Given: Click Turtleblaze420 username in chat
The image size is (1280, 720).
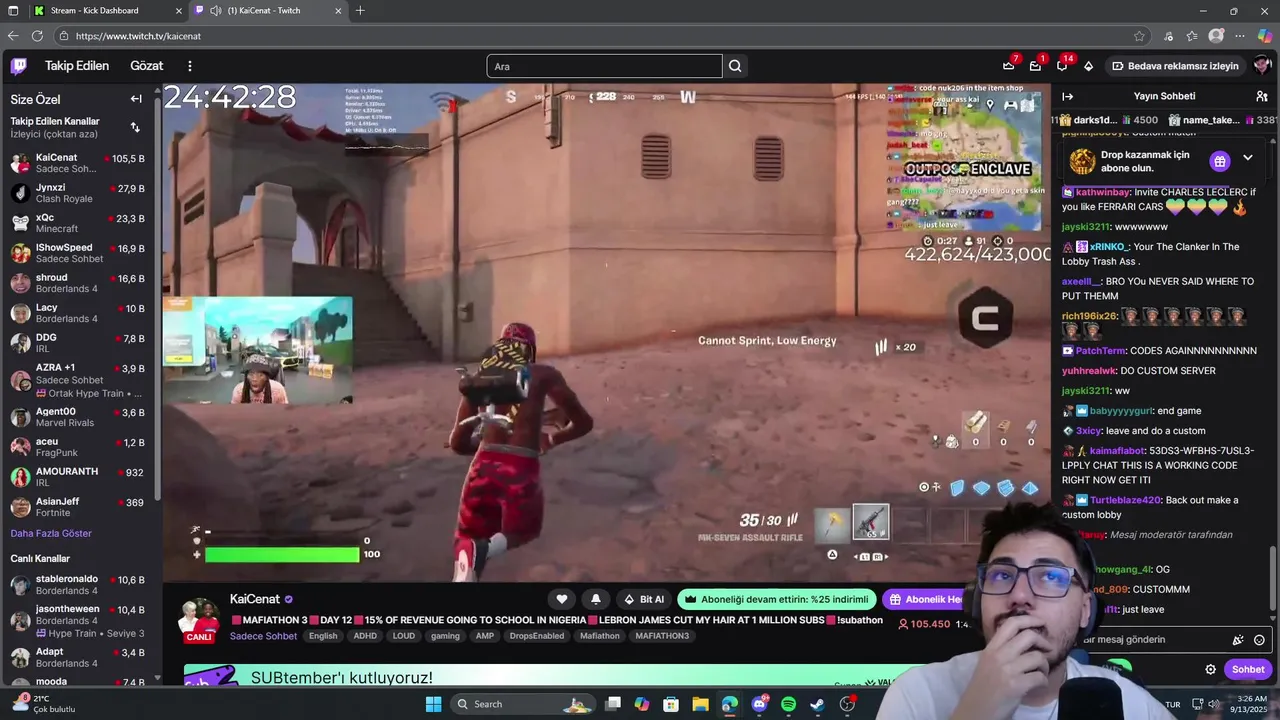Looking at the screenshot, I should tap(1125, 500).
